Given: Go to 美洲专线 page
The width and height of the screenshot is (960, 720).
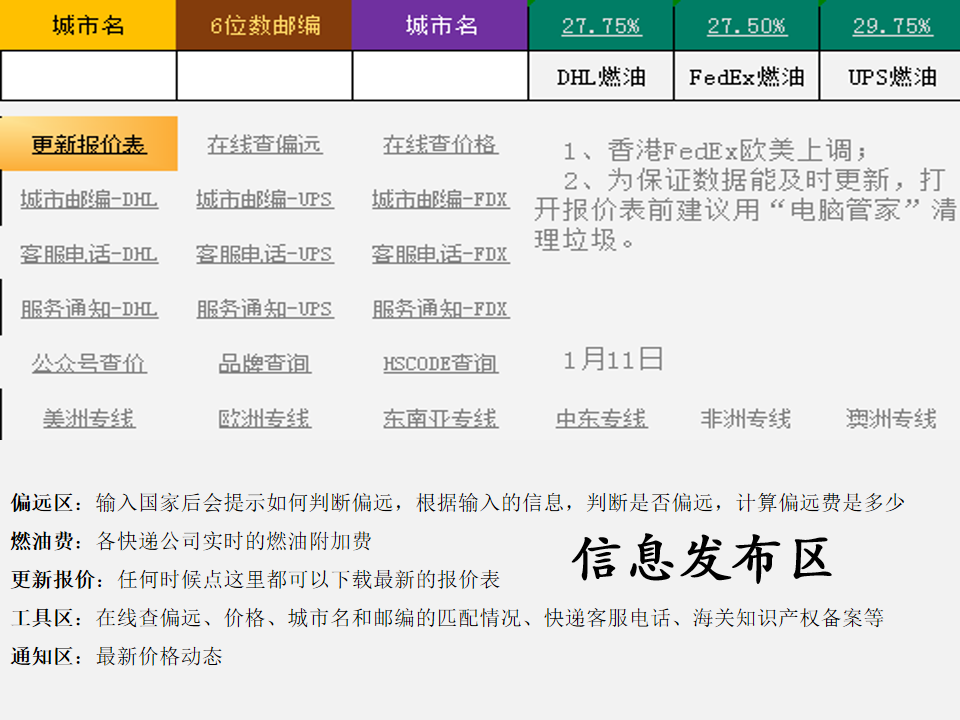Looking at the screenshot, I should click(89, 418).
